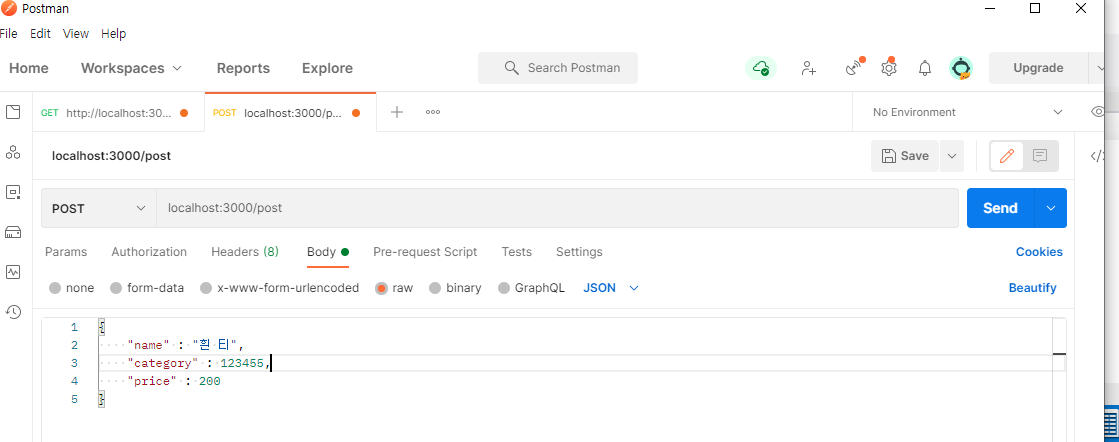The height and width of the screenshot is (442, 1119).
Task: Open the Help menu
Action: (x=113, y=34)
